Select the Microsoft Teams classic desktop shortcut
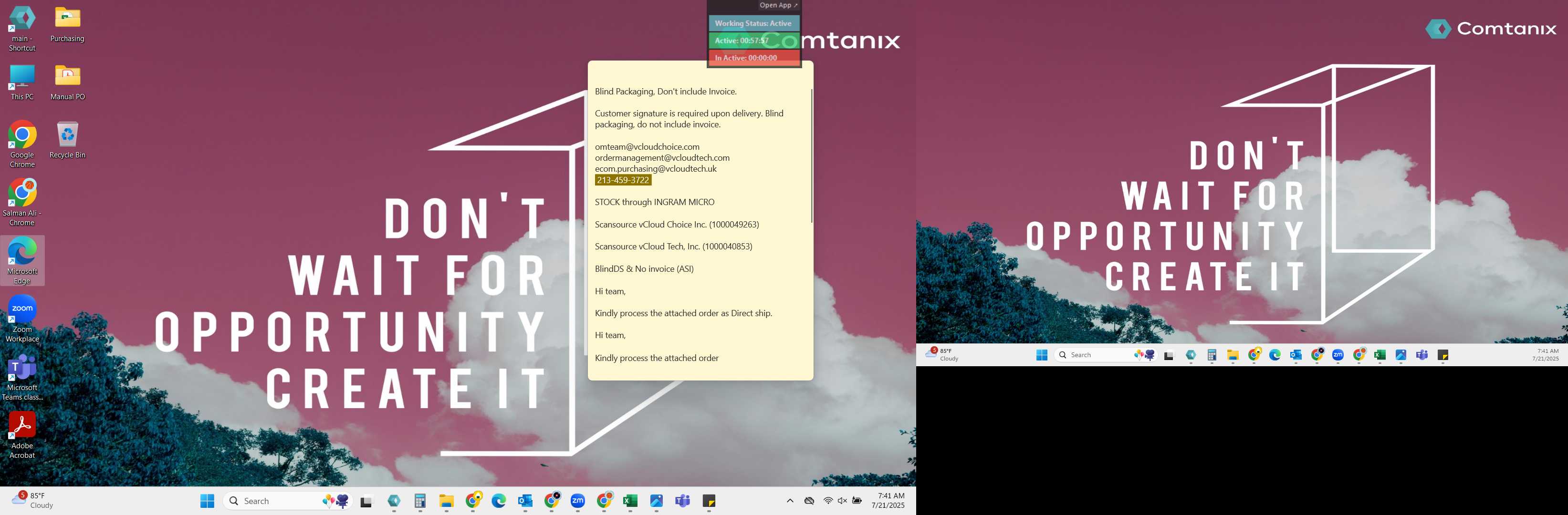This screenshot has height=515, width=1568. 22,377
